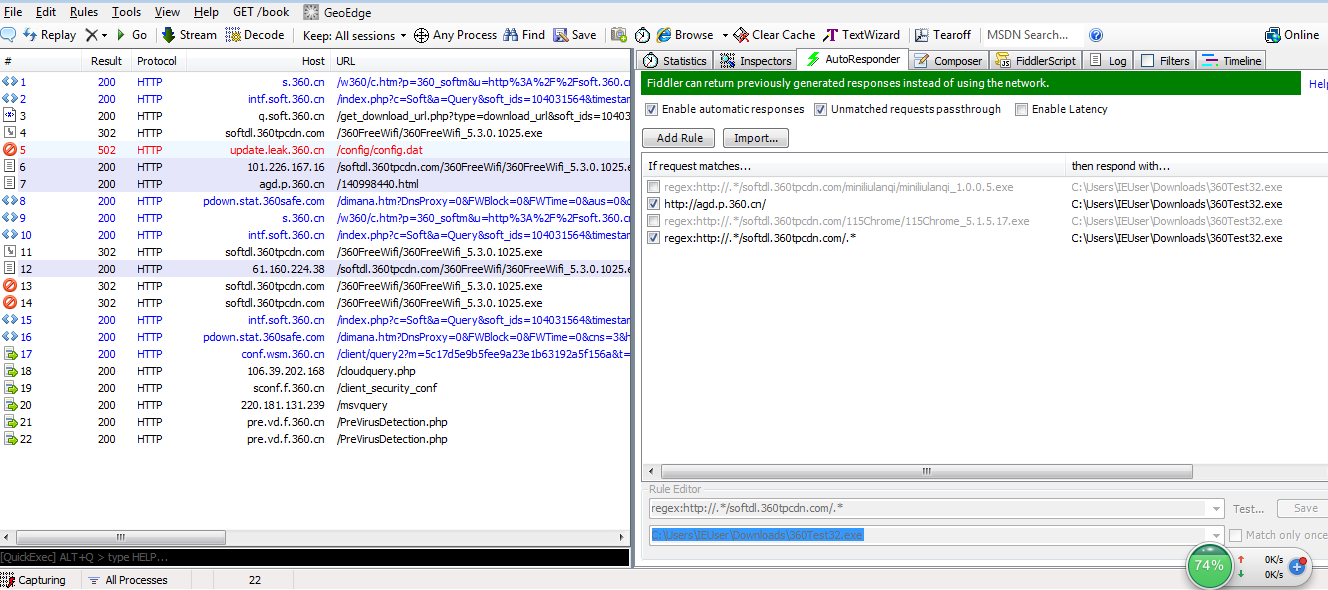The image size is (1328, 590).
Task: Uncheck the regex softdl.360tpcdn.com/.* rule
Action: tap(654, 238)
